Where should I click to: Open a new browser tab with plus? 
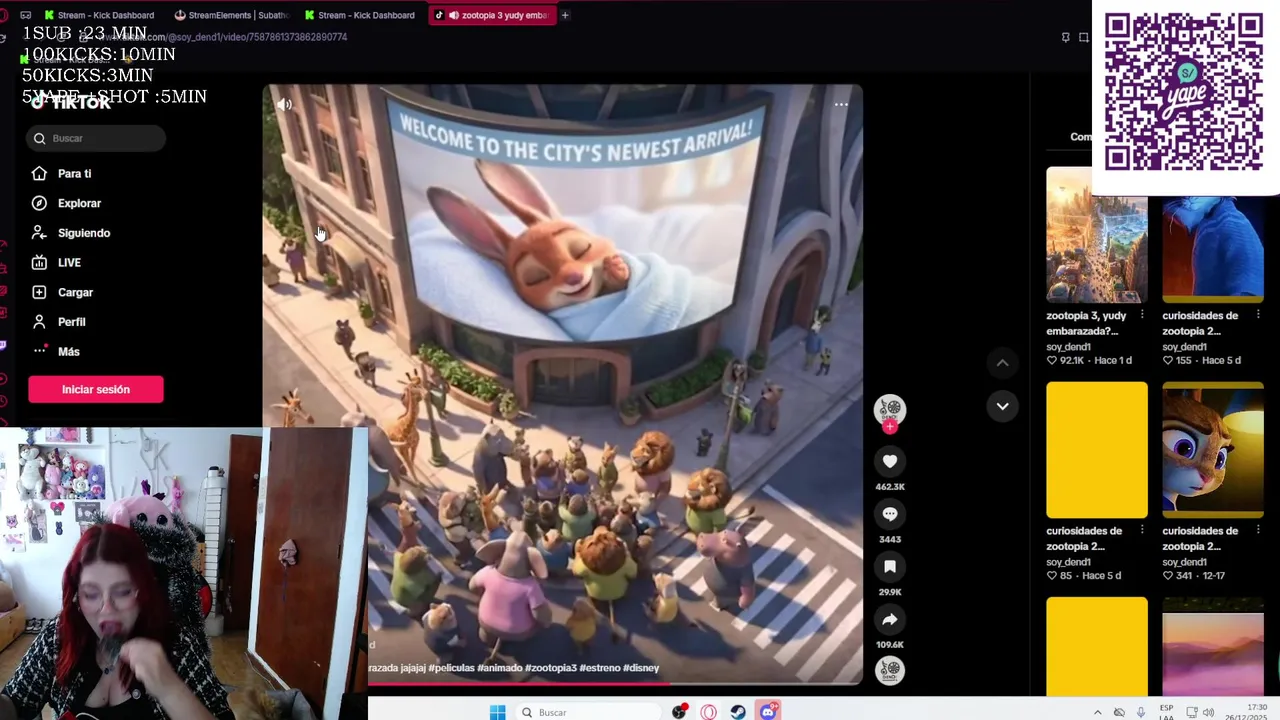pyautogui.click(x=565, y=15)
